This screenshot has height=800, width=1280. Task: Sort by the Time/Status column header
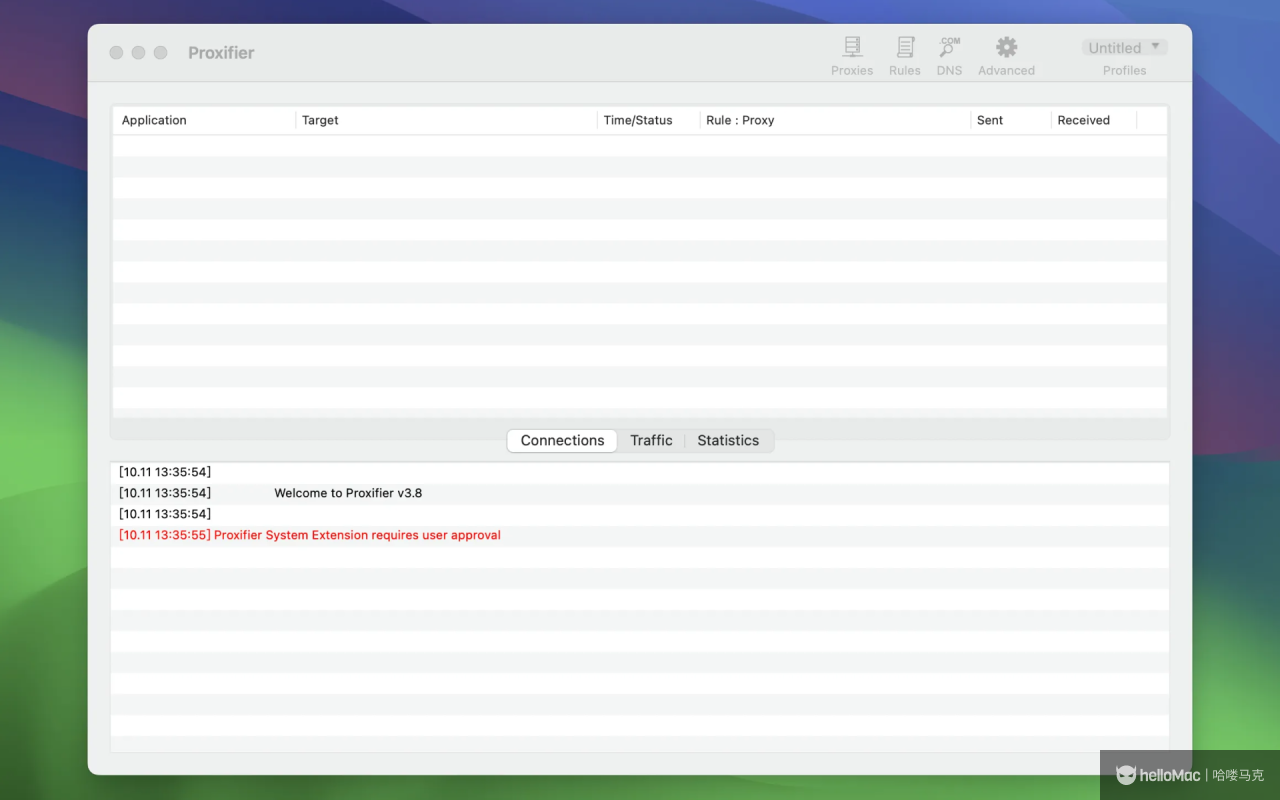pyautogui.click(x=649, y=120)
